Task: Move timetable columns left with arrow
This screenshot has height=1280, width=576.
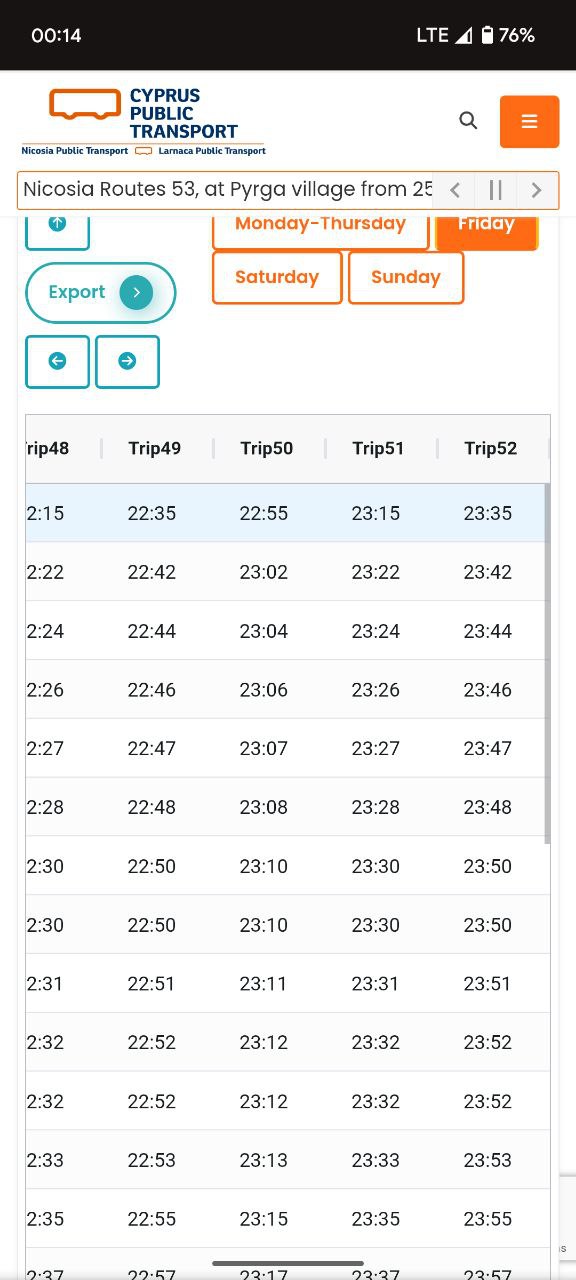Action: [x=57, y=361]
